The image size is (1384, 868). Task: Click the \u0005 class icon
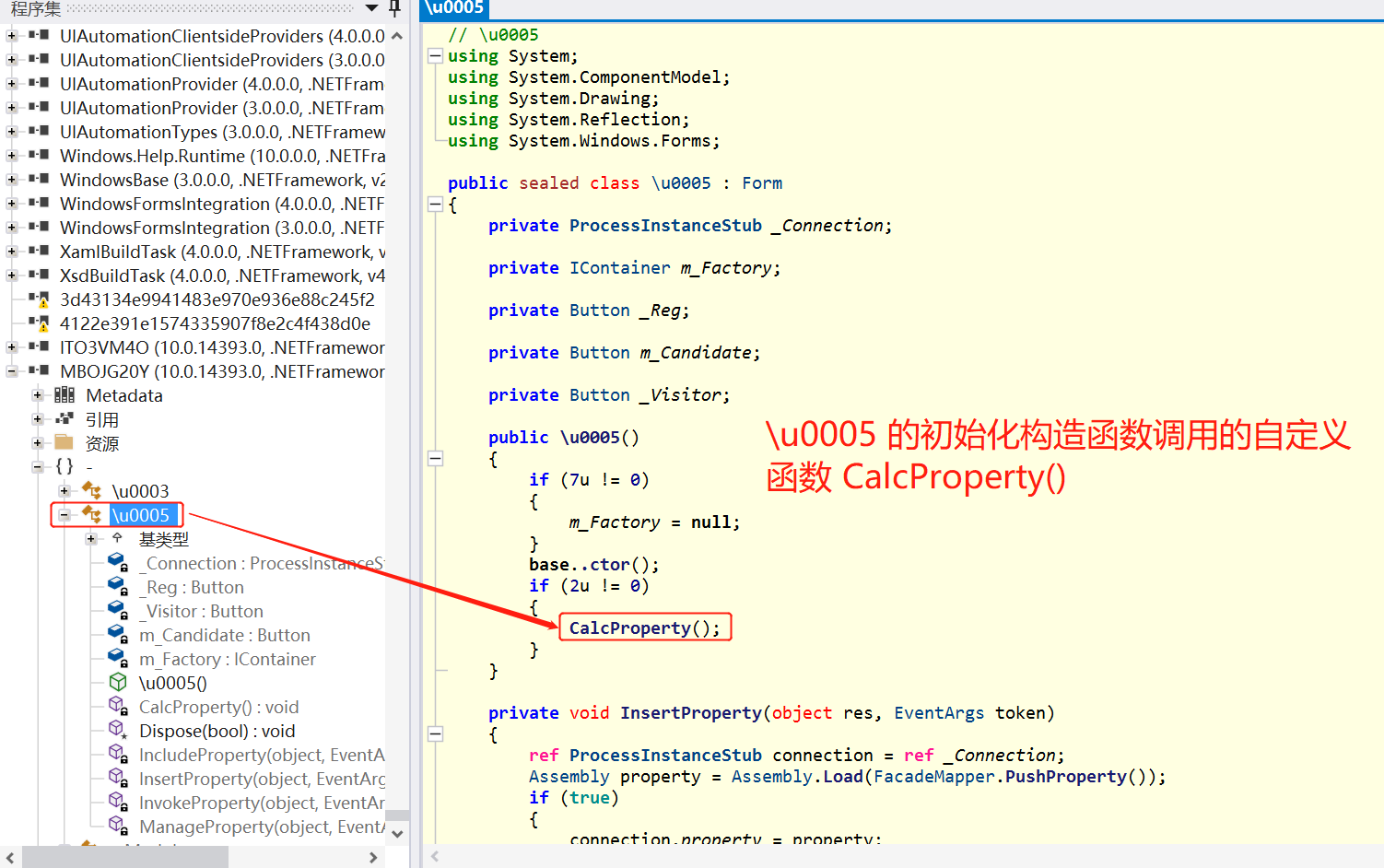[91, 514]
